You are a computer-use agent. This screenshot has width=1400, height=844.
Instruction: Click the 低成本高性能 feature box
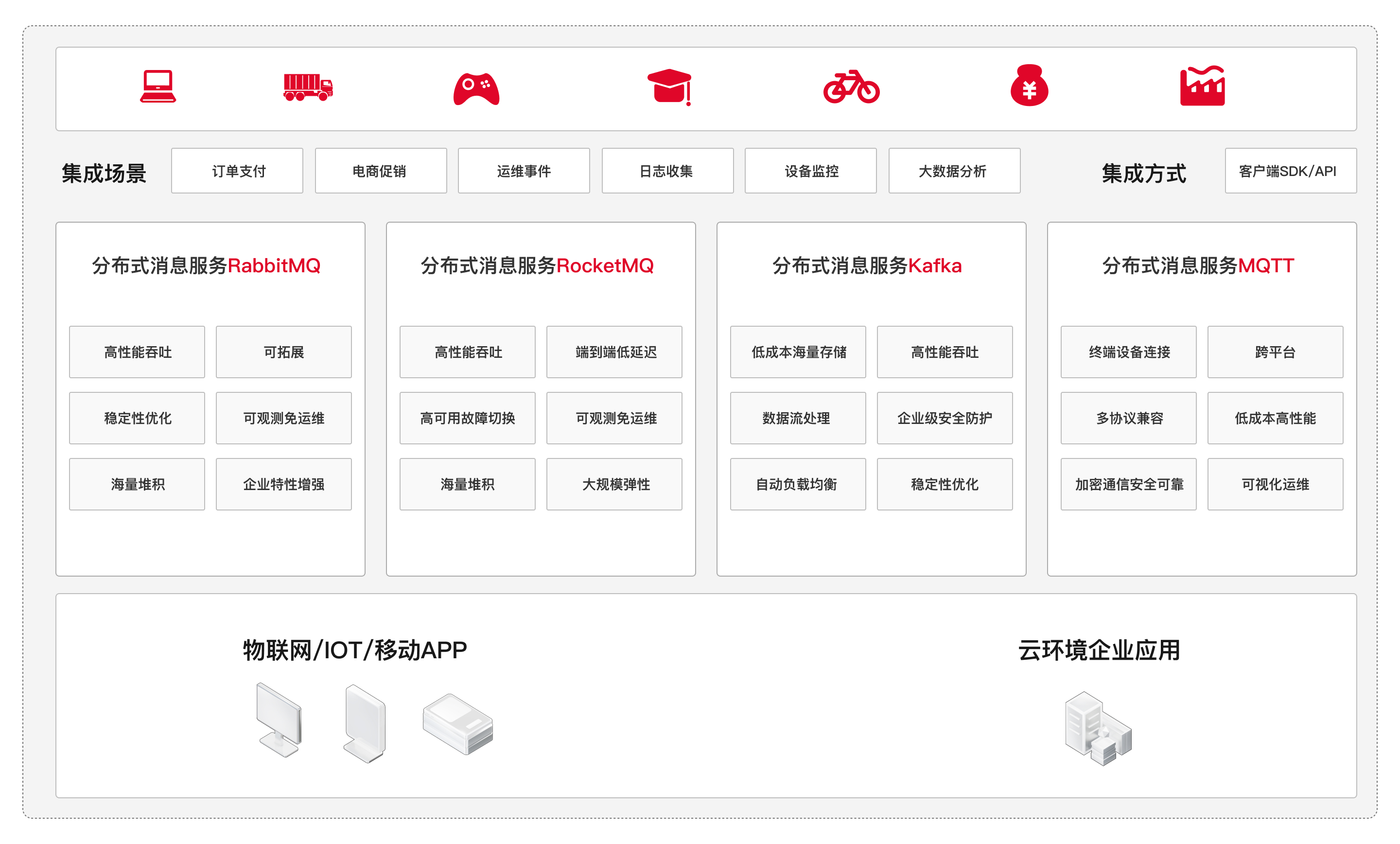(x=1276, y=418)
